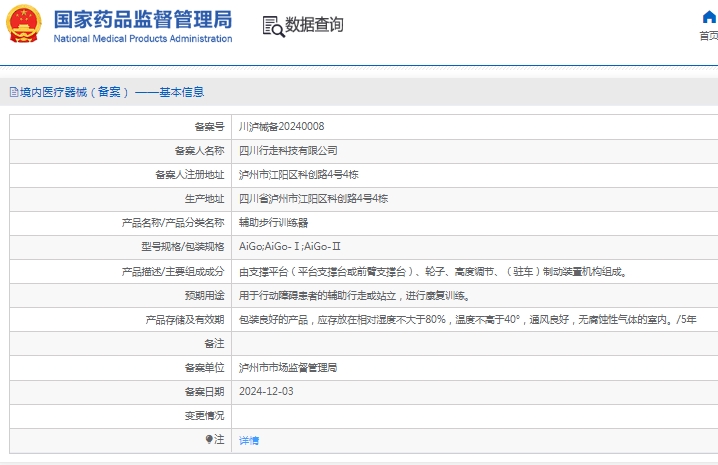Select record number 川泸械备20240008

(x=281, y=126)
